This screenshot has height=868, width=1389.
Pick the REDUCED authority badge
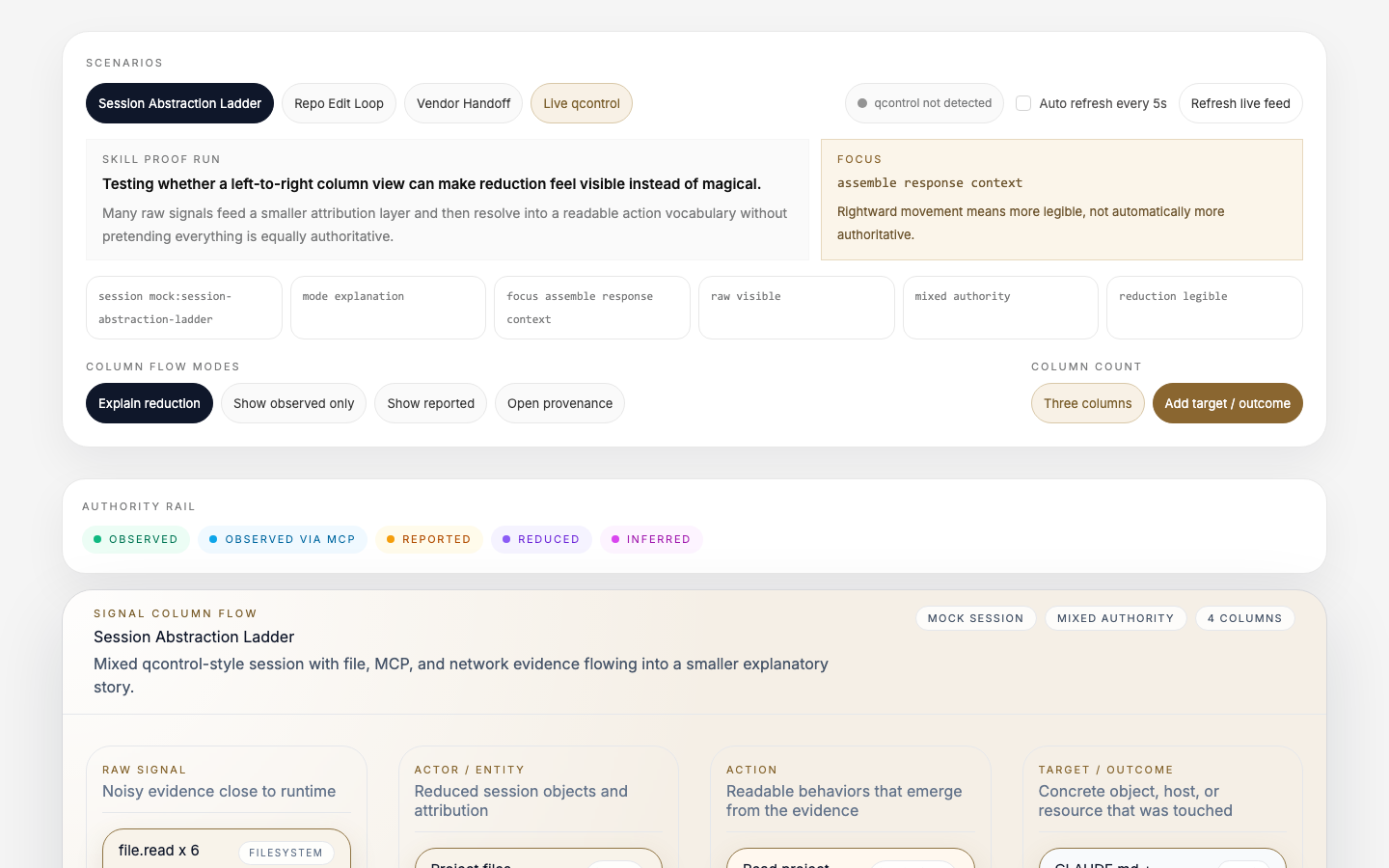point(541,539)
